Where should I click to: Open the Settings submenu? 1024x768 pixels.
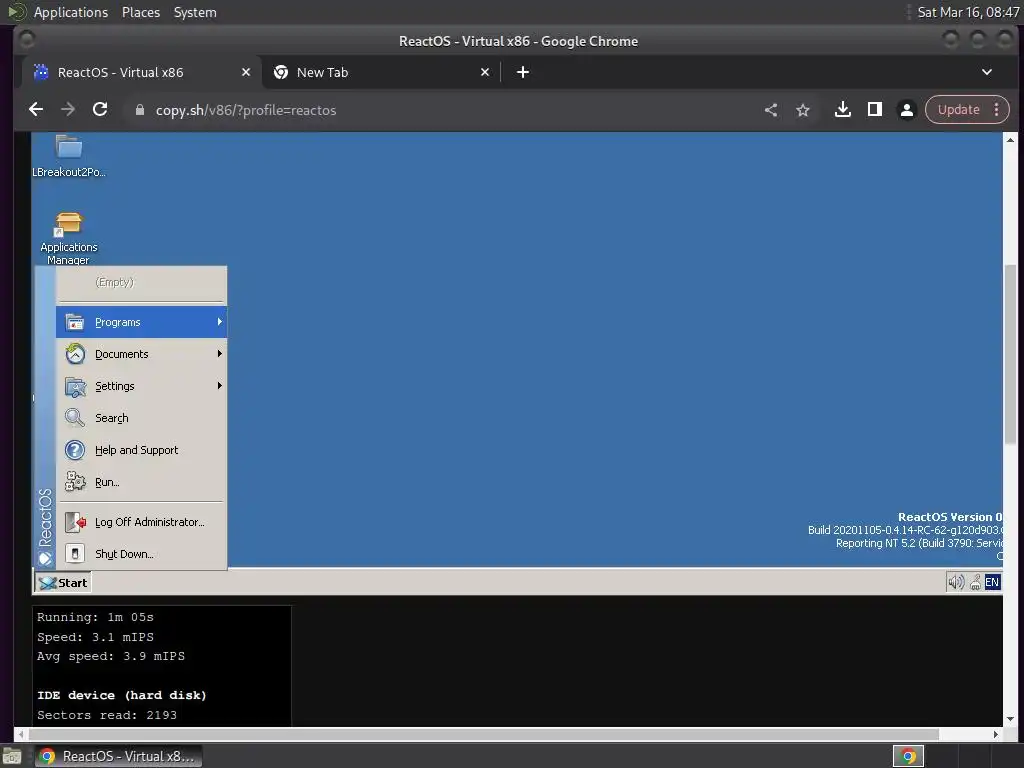(x=141, y=386)
